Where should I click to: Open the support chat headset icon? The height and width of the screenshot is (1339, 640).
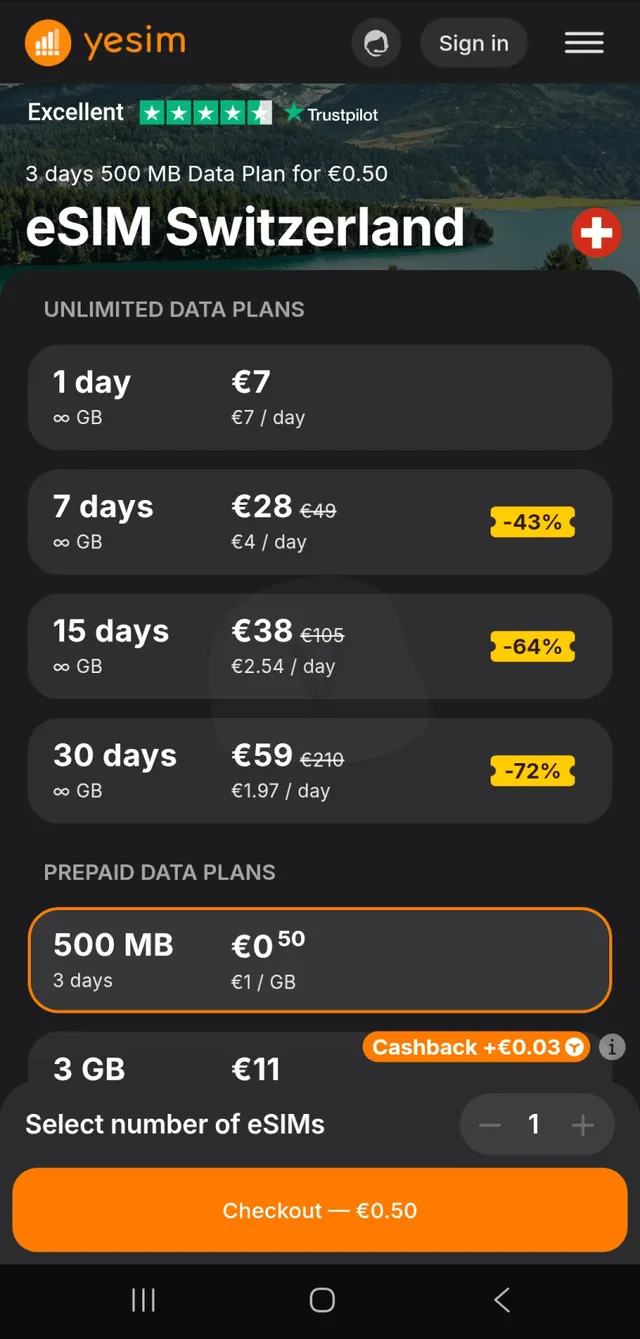[376, 43]
